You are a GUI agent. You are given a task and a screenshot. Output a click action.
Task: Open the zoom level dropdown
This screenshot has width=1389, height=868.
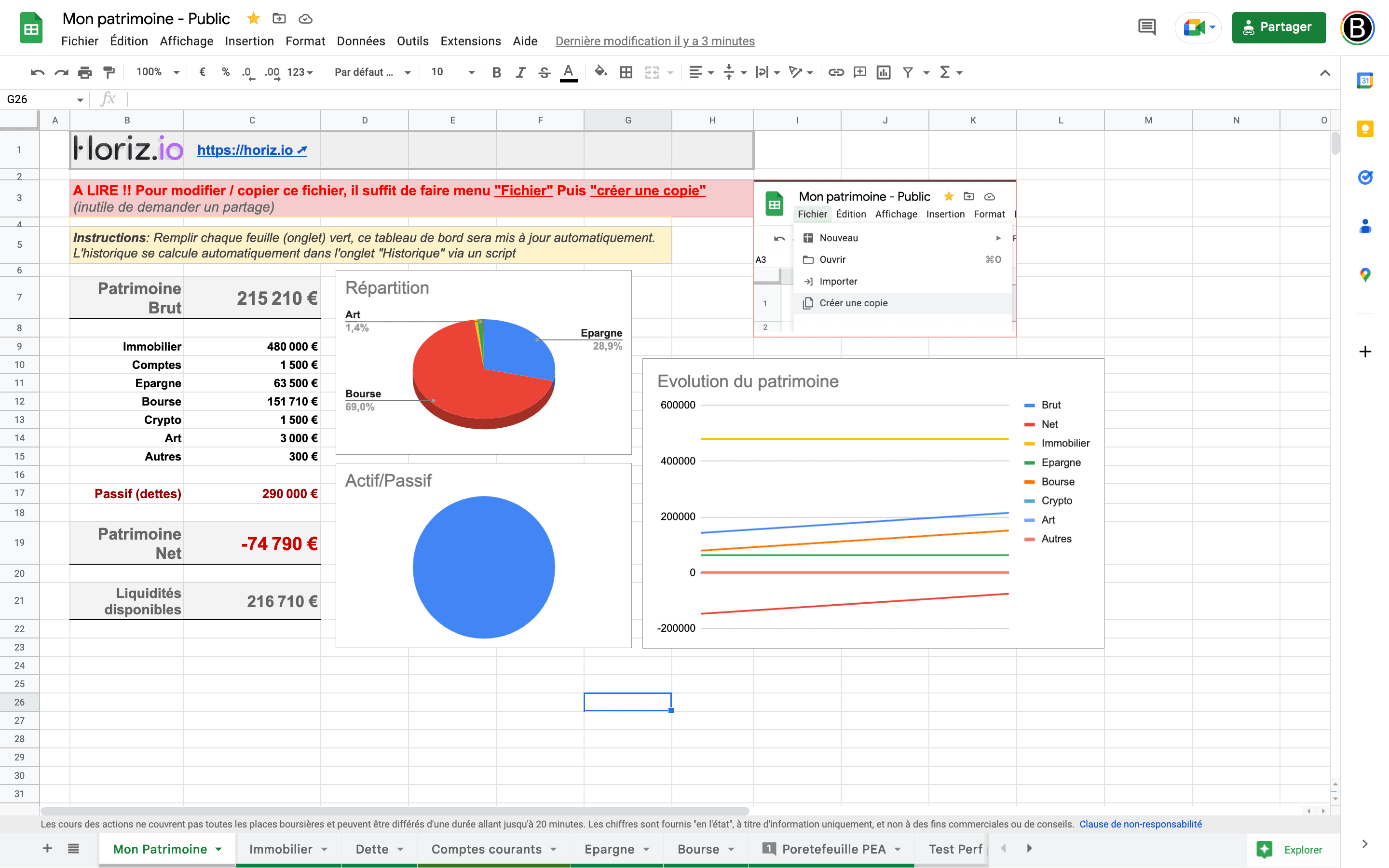coord(155,72)
